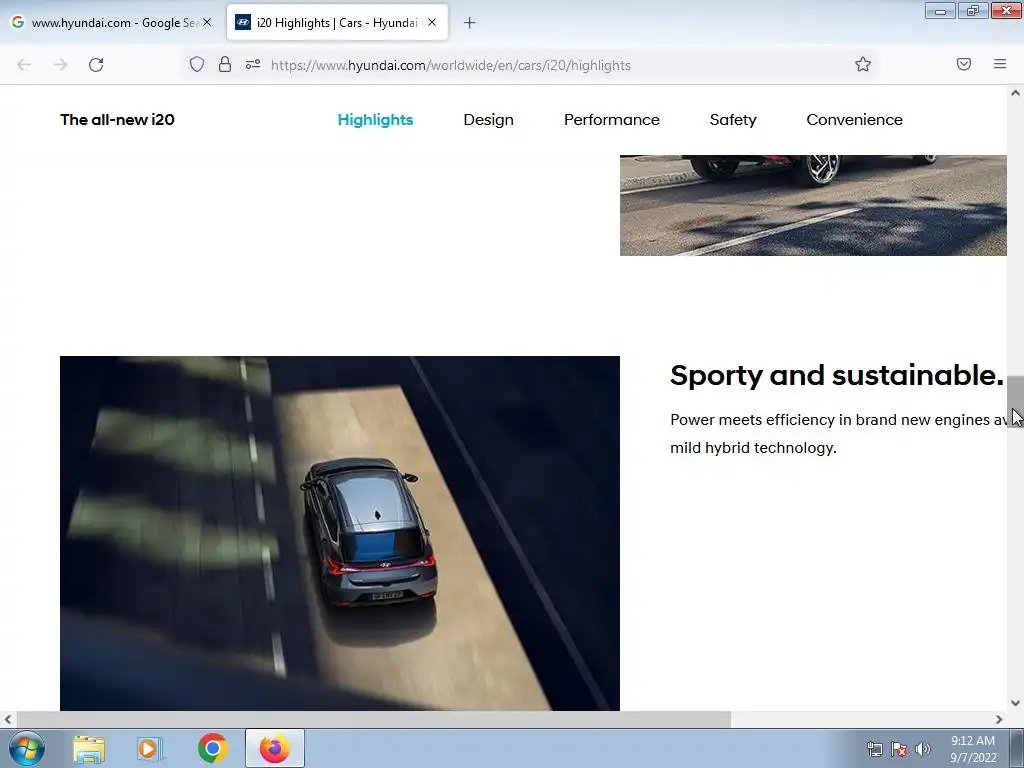Click the parked car image at top

point(813,205)
